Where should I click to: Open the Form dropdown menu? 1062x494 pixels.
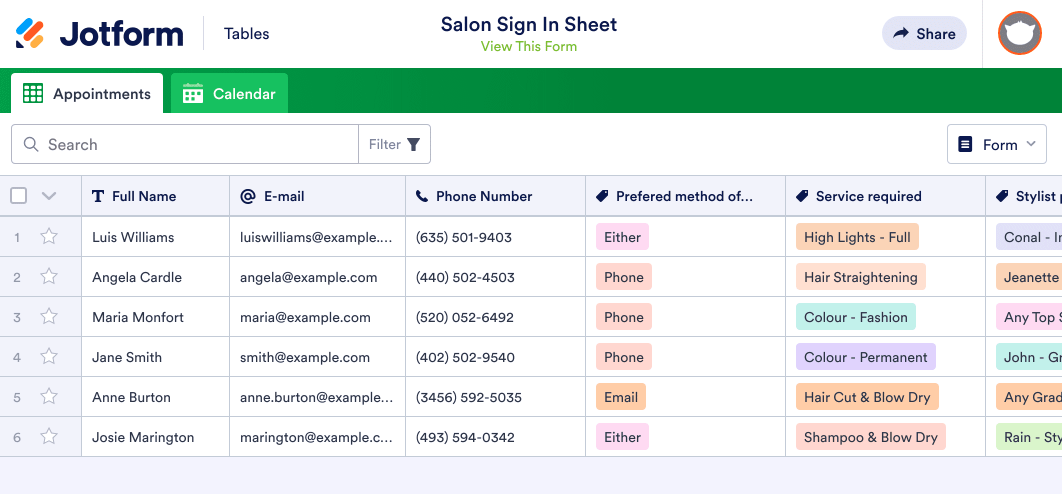[x=996, y=144]
